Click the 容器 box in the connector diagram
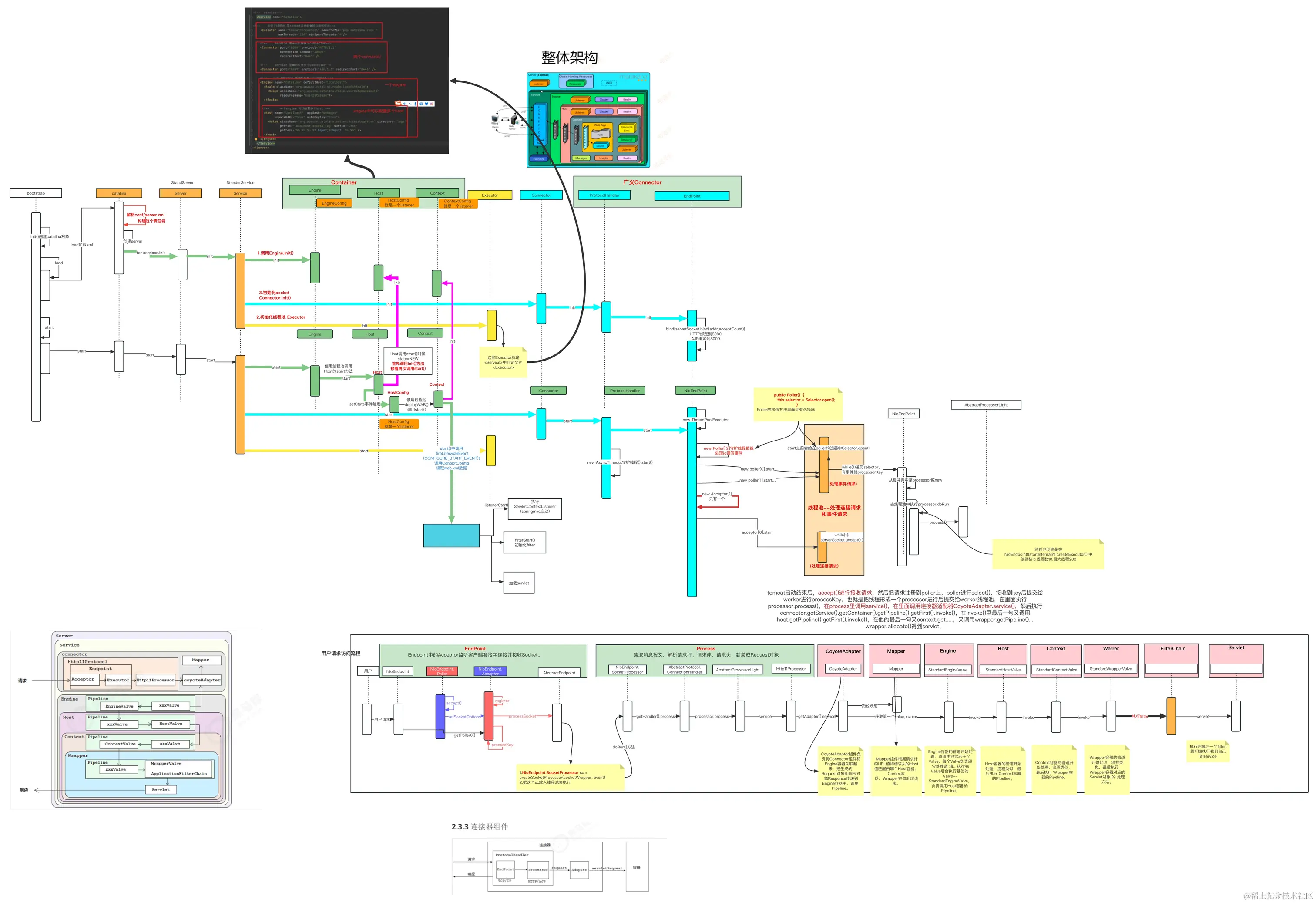1316x903 pixels. click(637, 867)
